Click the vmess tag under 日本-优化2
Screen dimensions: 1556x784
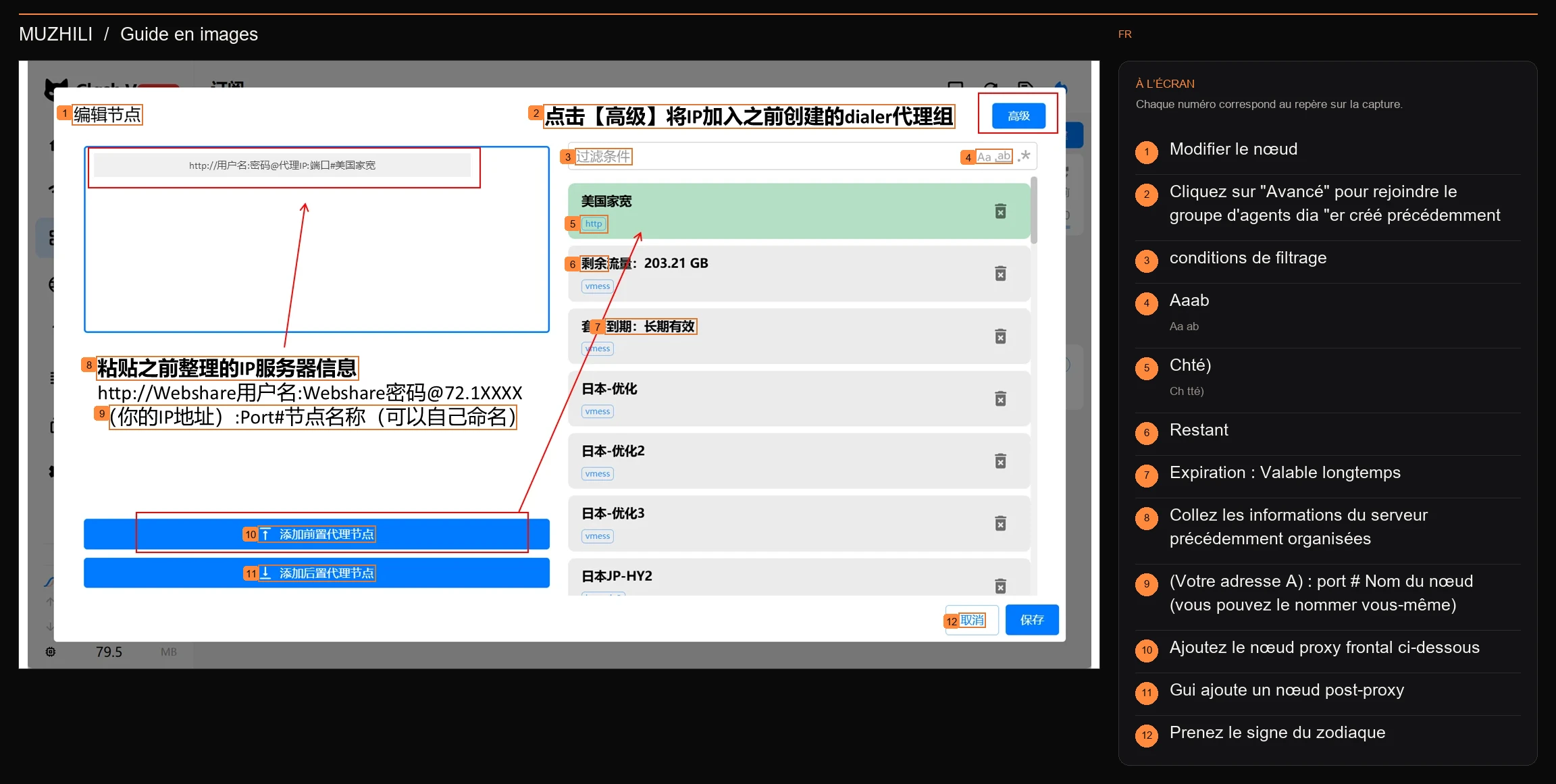pyautogui.click(x=598, y=474)
